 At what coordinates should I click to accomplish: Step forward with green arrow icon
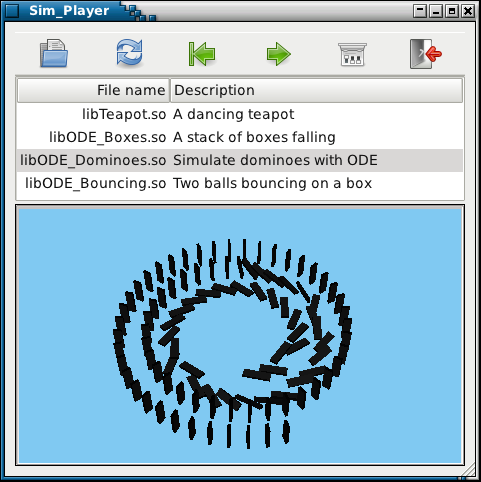279,54
